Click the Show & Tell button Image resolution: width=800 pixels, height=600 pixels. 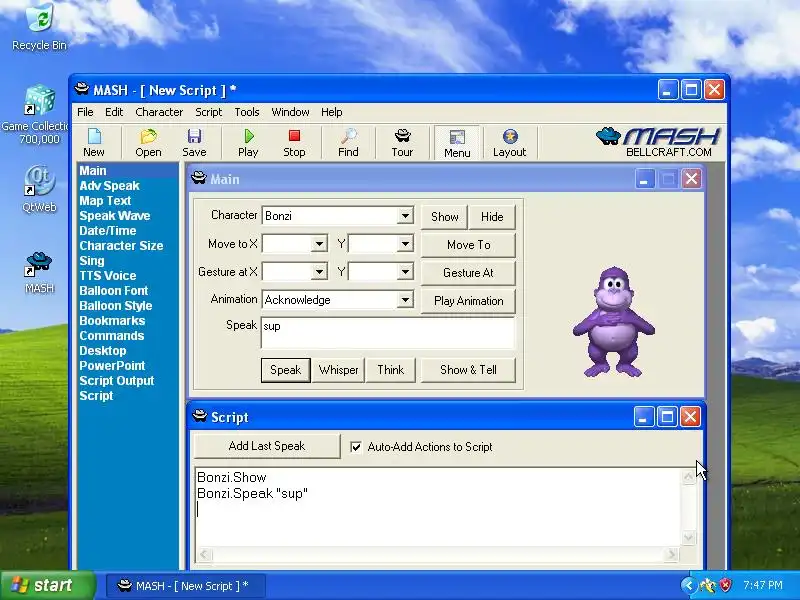468,370
